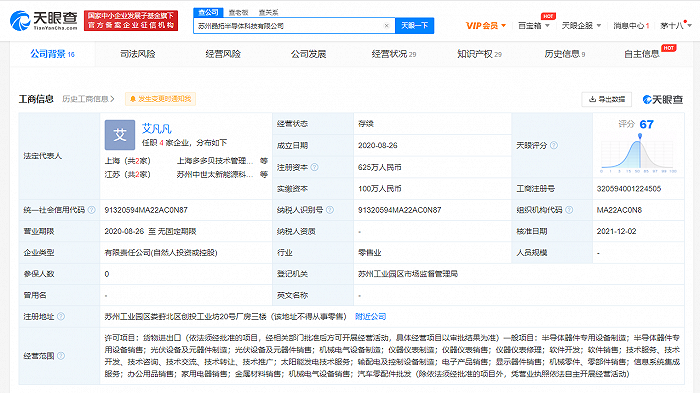The width and height of the screenshot is (700, 393).
Task: Click the 艾 avatar of legal representative
Action: tap(120, 135)
